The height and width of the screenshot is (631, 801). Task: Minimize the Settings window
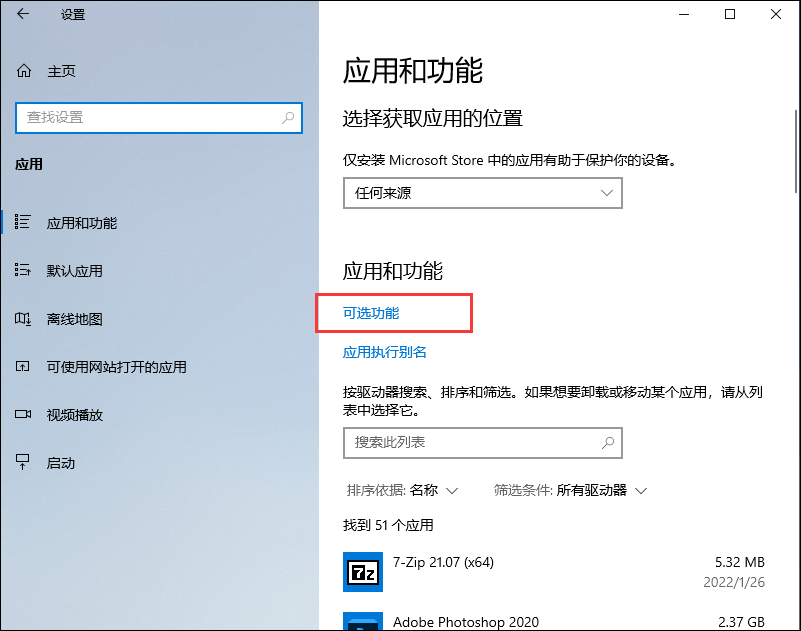click(684, 14)
